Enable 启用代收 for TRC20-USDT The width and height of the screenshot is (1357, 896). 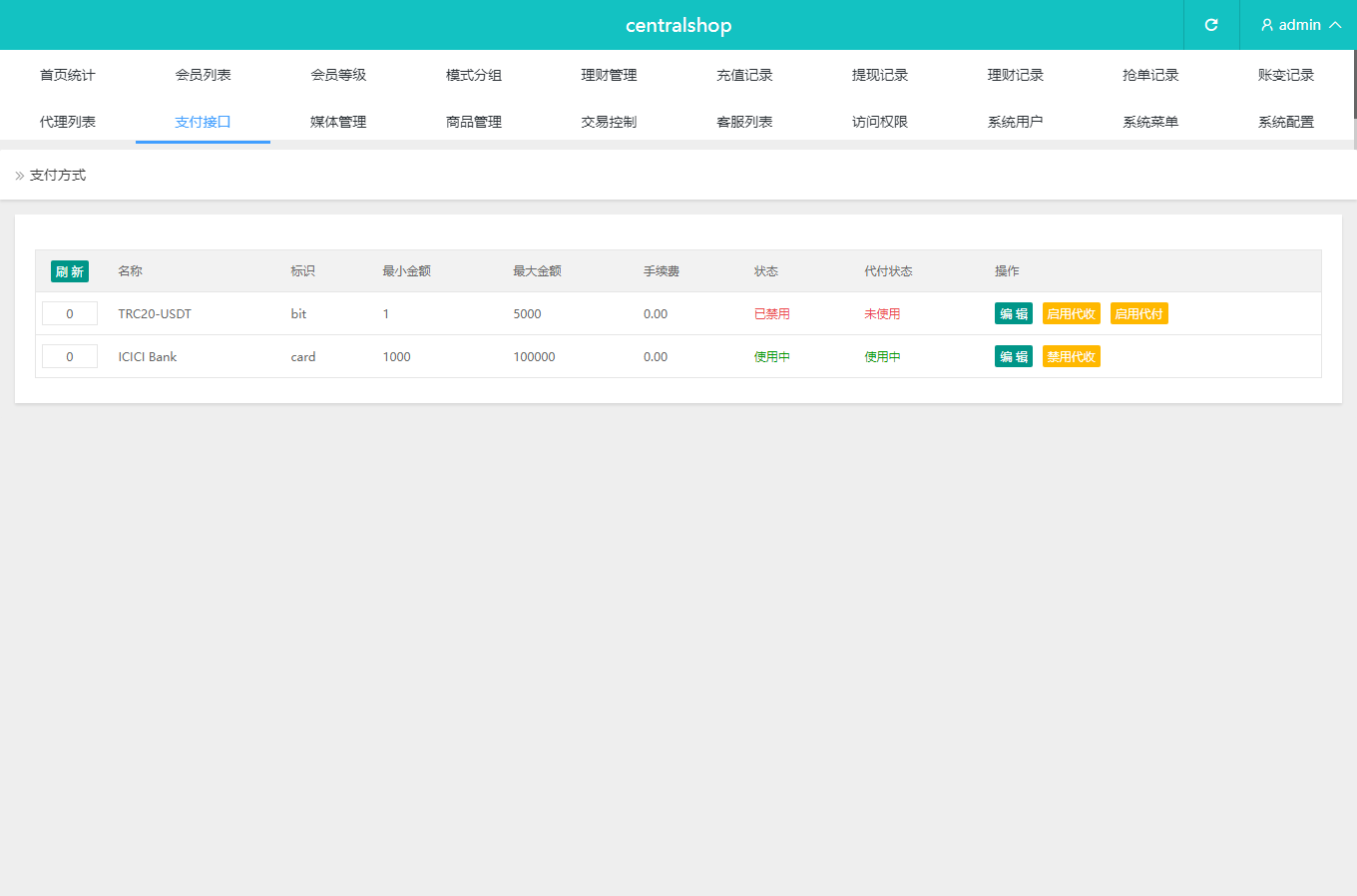[x=1071, y=314]
